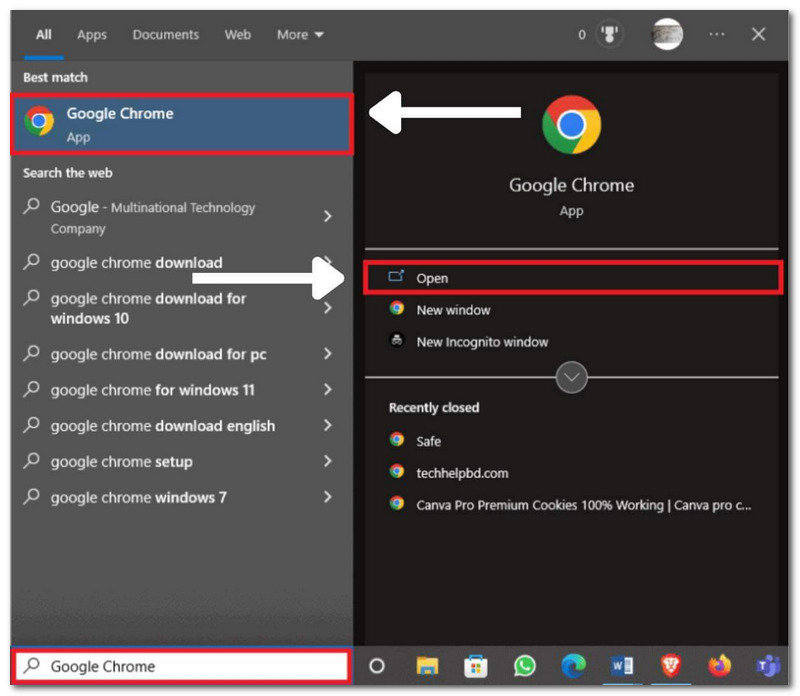The image size is (800, 696).
Task: Click the large Chrome logo in preview pane
Action: pos(571,125)
